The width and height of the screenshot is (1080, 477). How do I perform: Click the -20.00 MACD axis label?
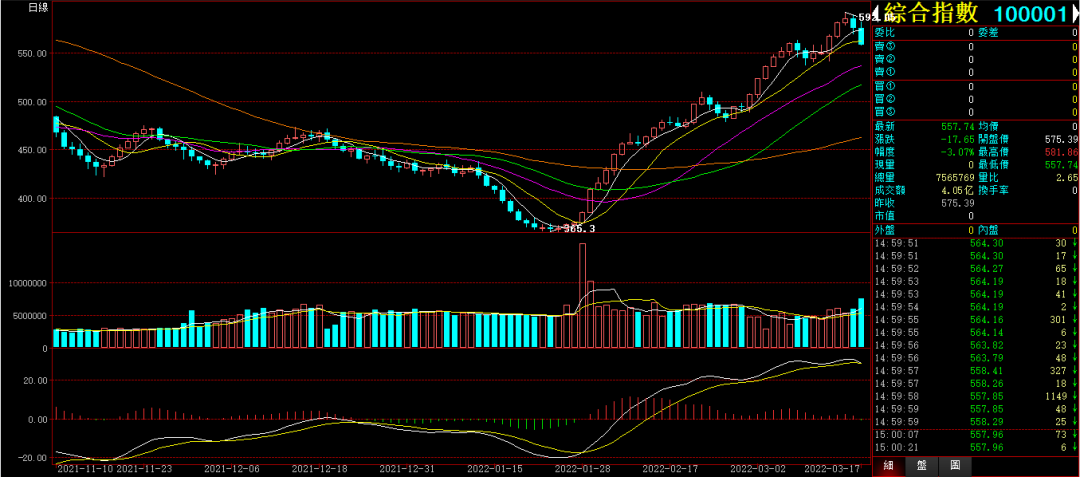(x=32, y=458)
